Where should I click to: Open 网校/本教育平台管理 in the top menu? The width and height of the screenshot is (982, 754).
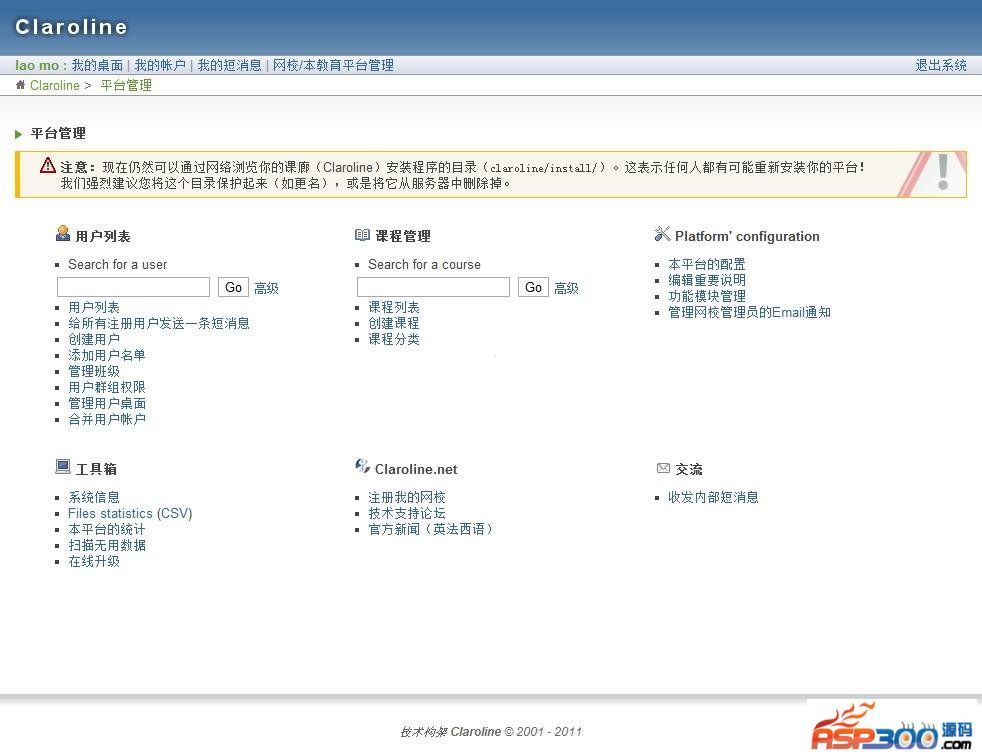point(333,65)
